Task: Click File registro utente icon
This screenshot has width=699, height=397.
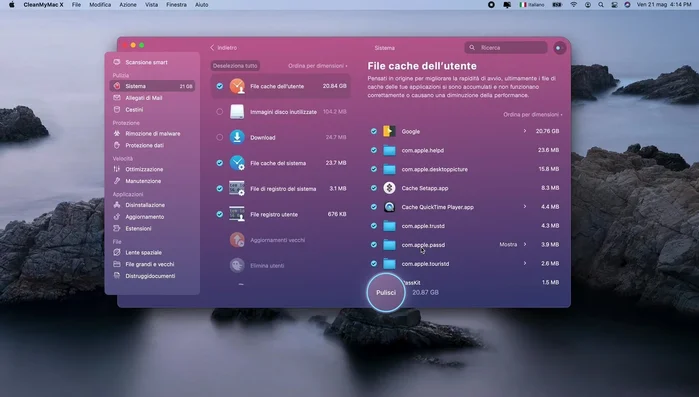Action: click(x=237, y=214)
